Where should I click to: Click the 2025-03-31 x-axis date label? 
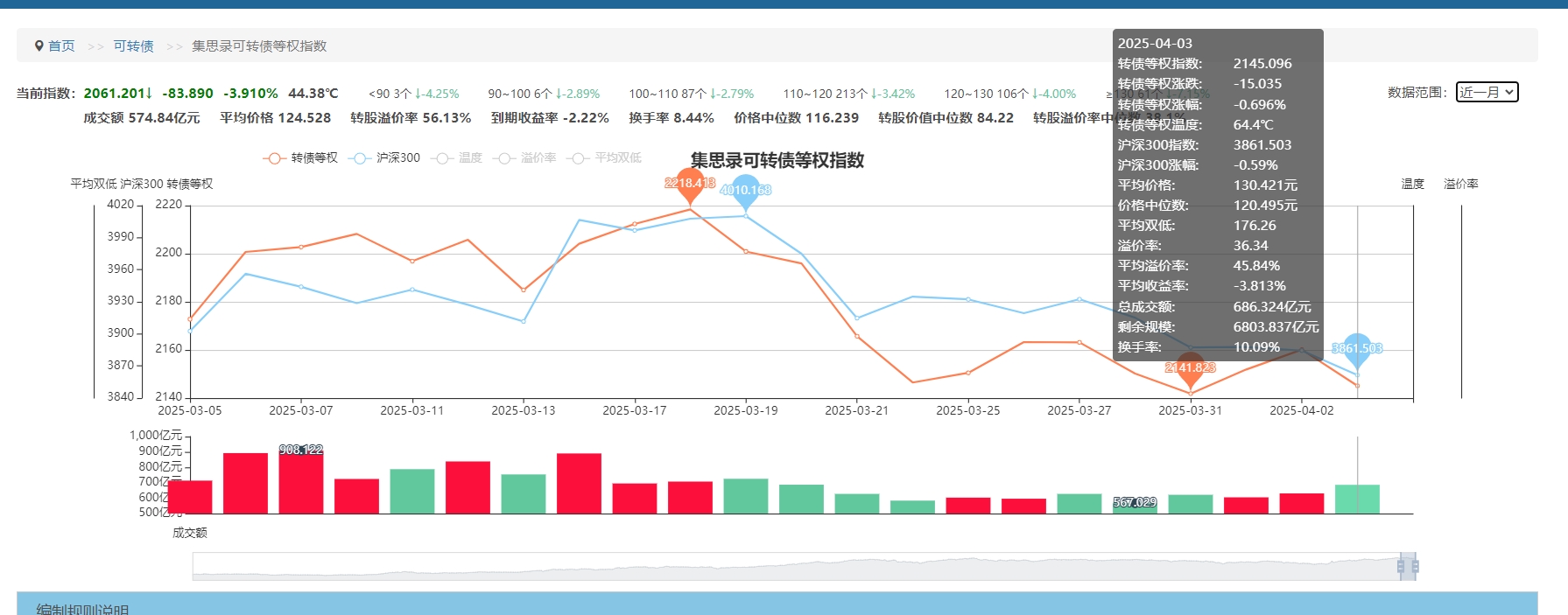point(1190,410)
